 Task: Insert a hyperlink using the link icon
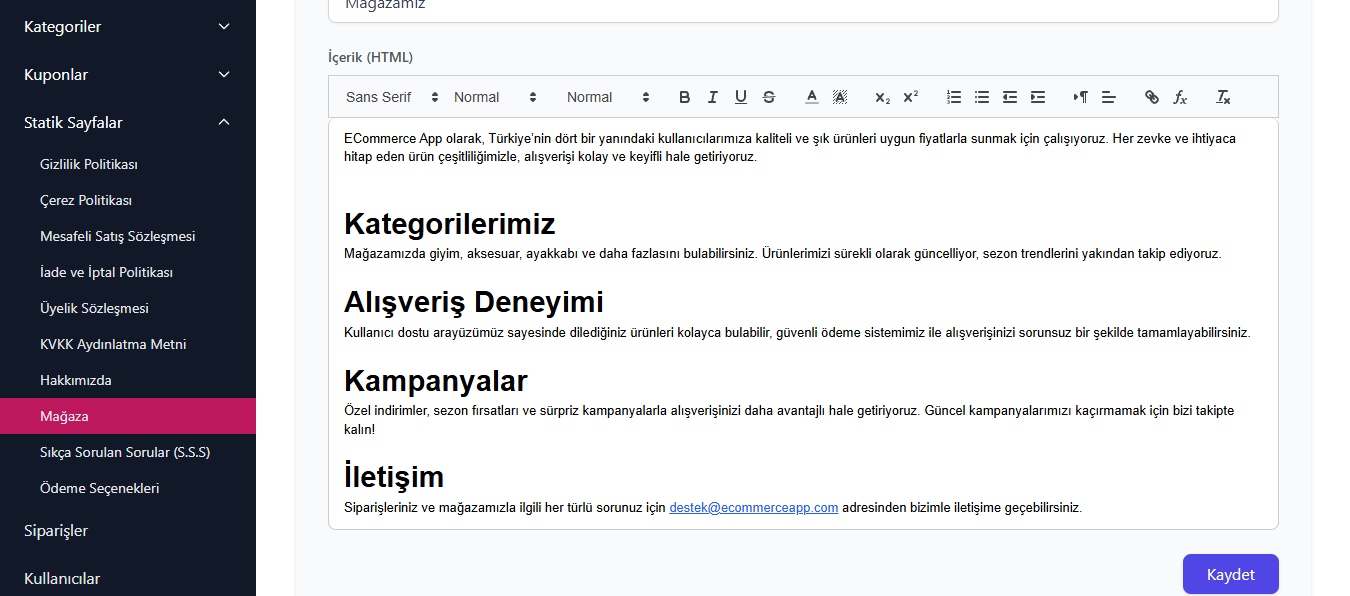click(1151, 96)
